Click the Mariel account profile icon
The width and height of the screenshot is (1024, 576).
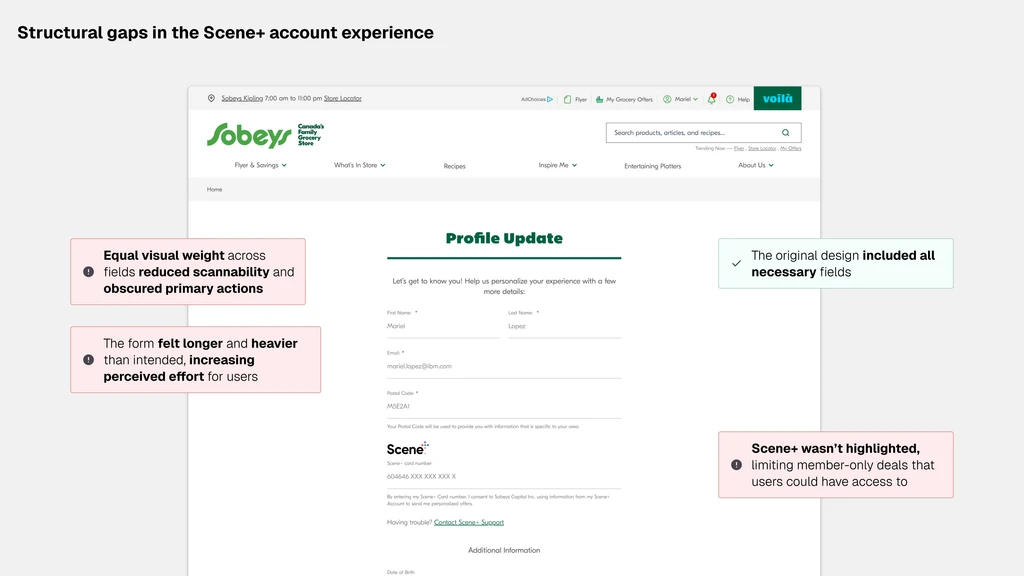click(667, 99)
